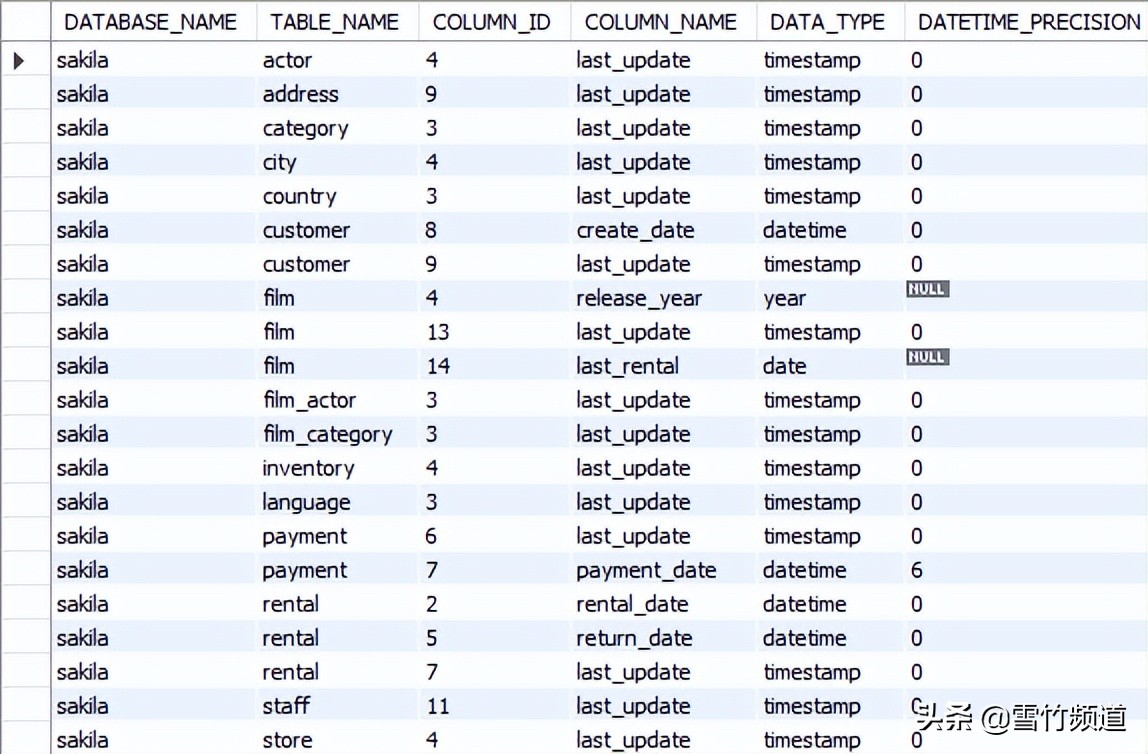Screen dimensions: 1148x754
Task: Click datetime precision value 6 cell
Action: [917, 570]
